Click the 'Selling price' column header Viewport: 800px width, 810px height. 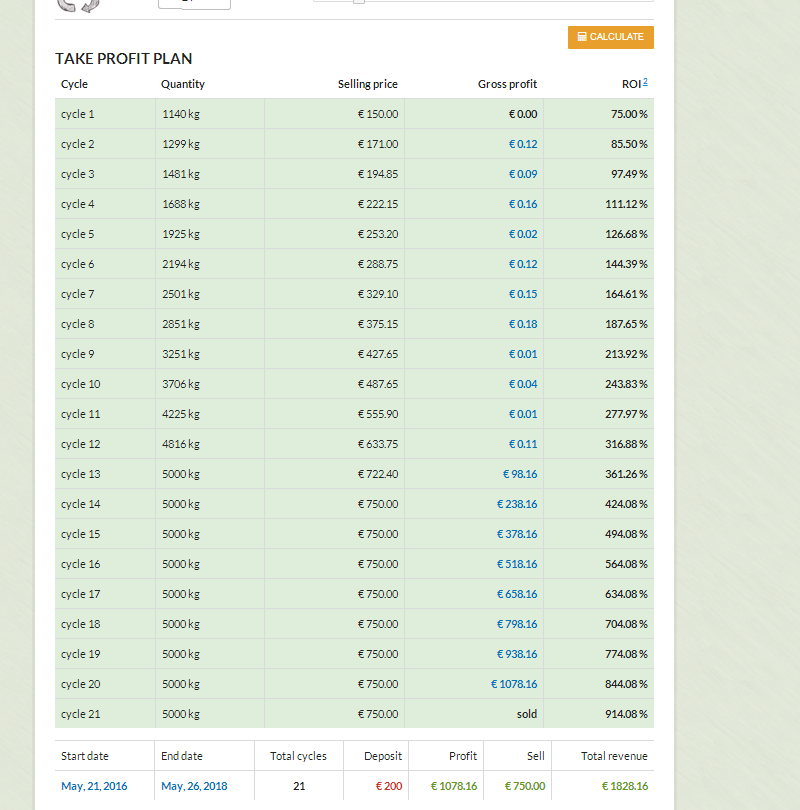(368, 84)
